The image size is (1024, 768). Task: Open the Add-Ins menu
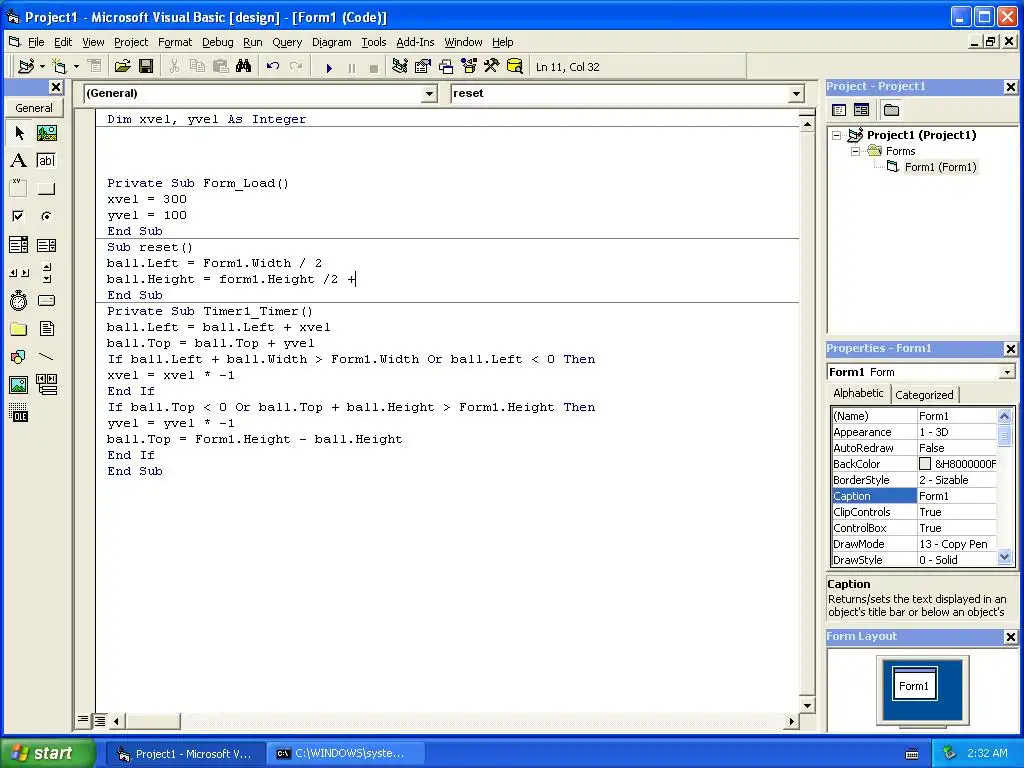point(415,42)
